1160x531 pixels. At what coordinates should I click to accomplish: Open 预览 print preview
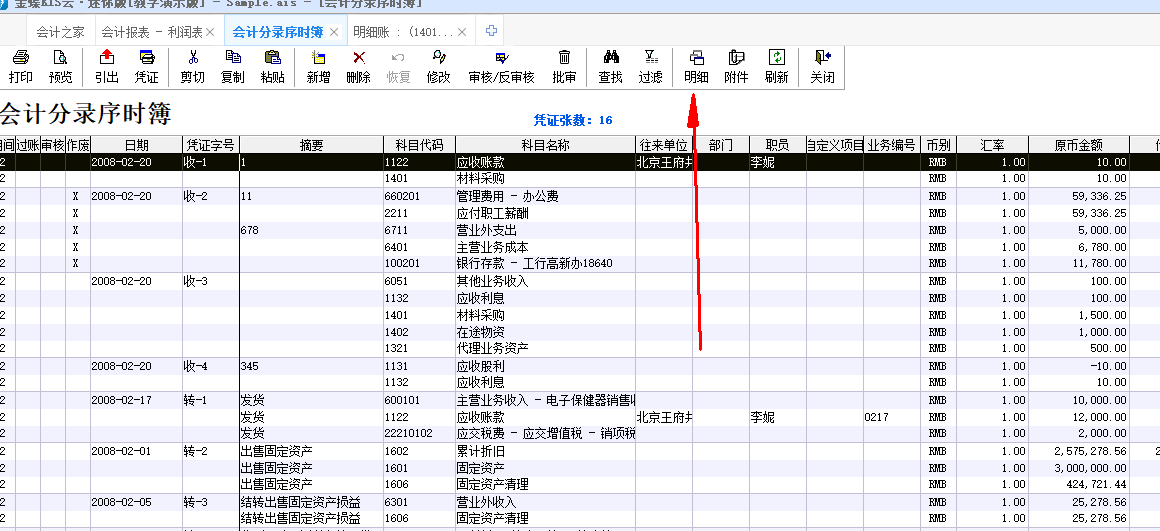pos(61,66)
